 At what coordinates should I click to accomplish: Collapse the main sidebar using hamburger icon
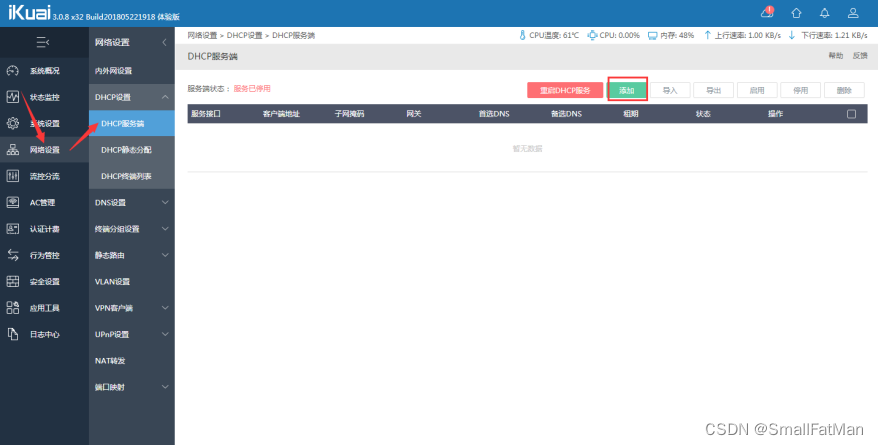click(x=43, y=42)
